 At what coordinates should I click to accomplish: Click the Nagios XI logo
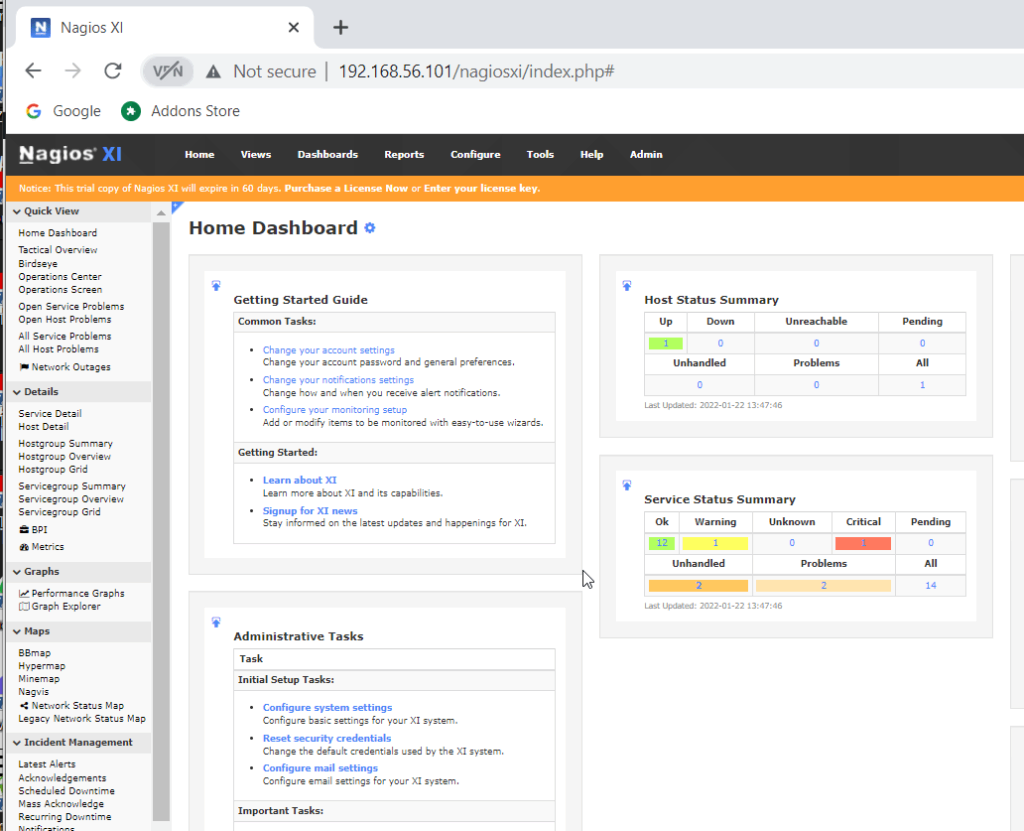71,154
